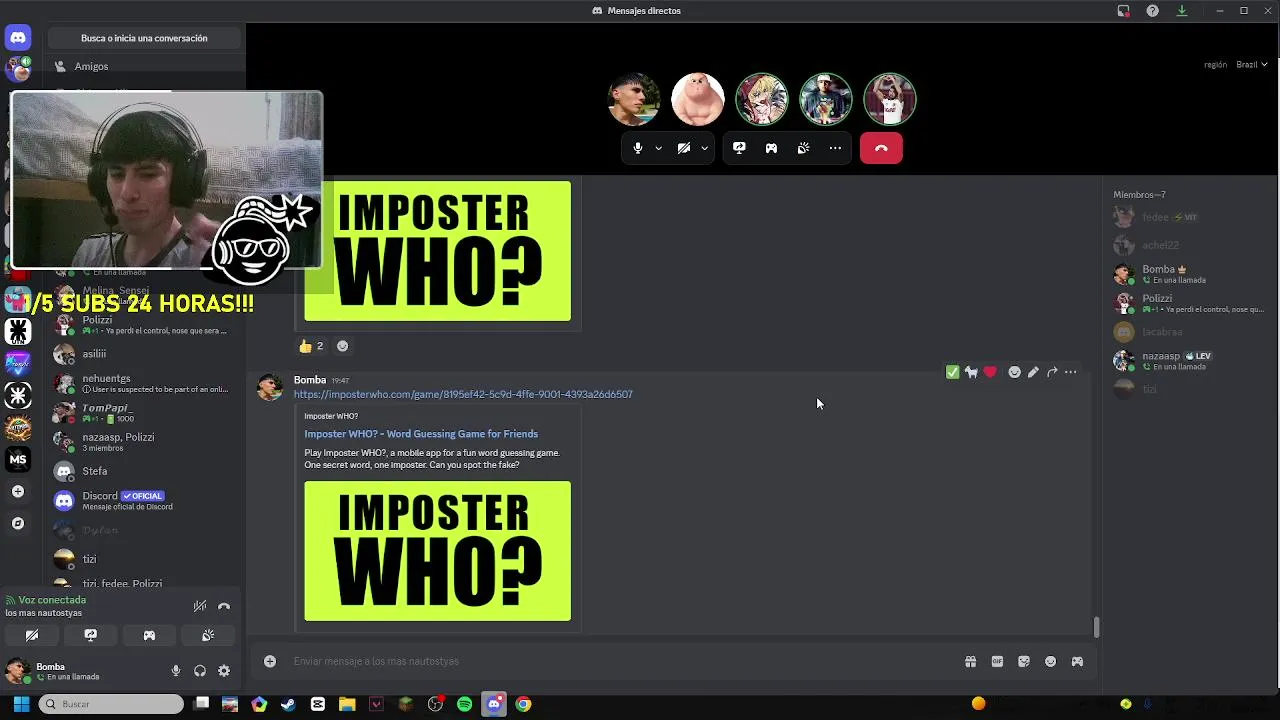Open nazaasp in the members list
The width and height of the screenshot is (1280, 720).
(x=1190, y=360)
